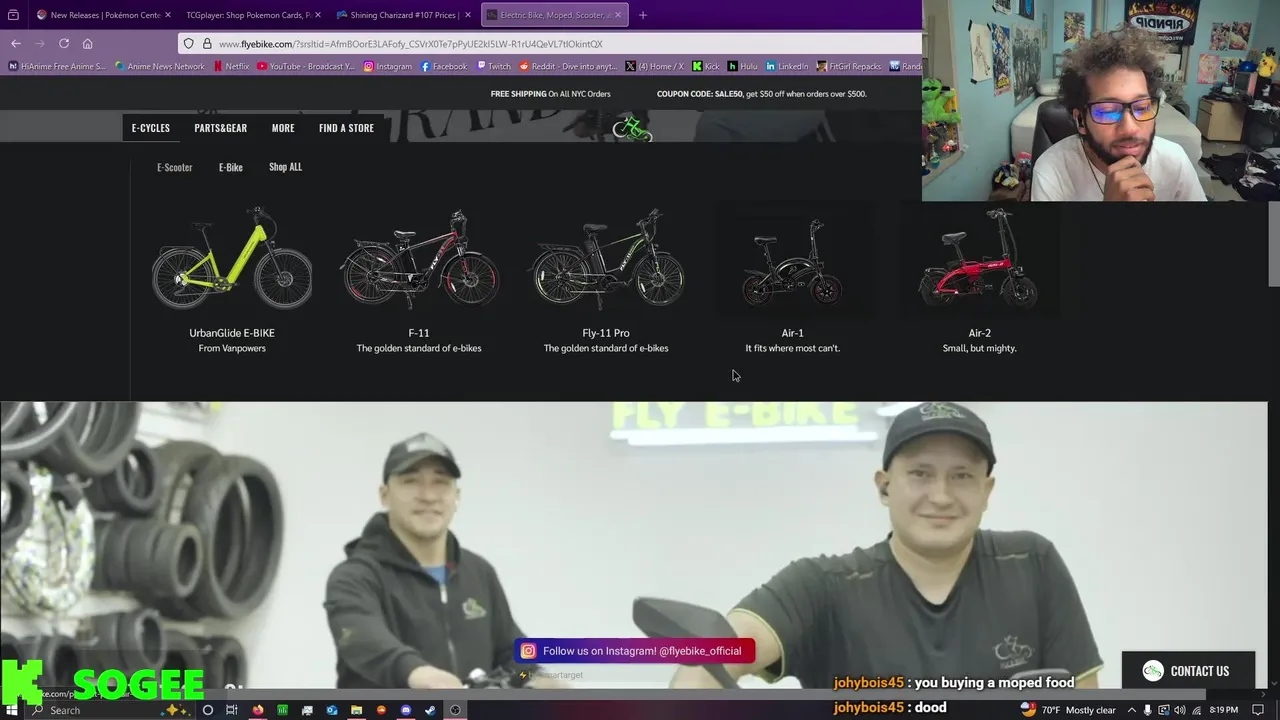Open the Hulu bookmark
The height and width of the screenshot is (720, 1280).
click(x=742, y=66)
